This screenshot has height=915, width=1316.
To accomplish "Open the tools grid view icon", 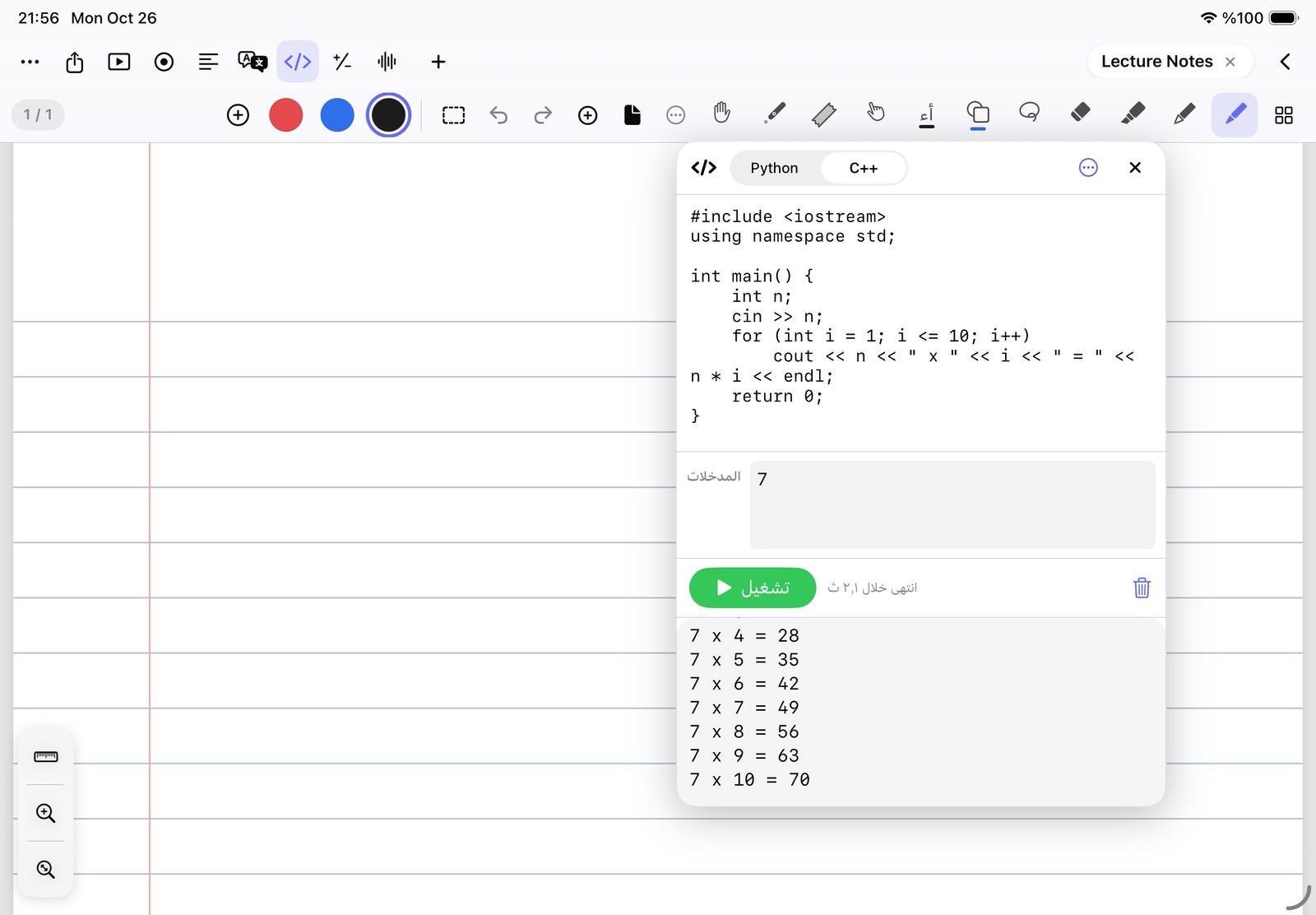I will point(1284,115).
